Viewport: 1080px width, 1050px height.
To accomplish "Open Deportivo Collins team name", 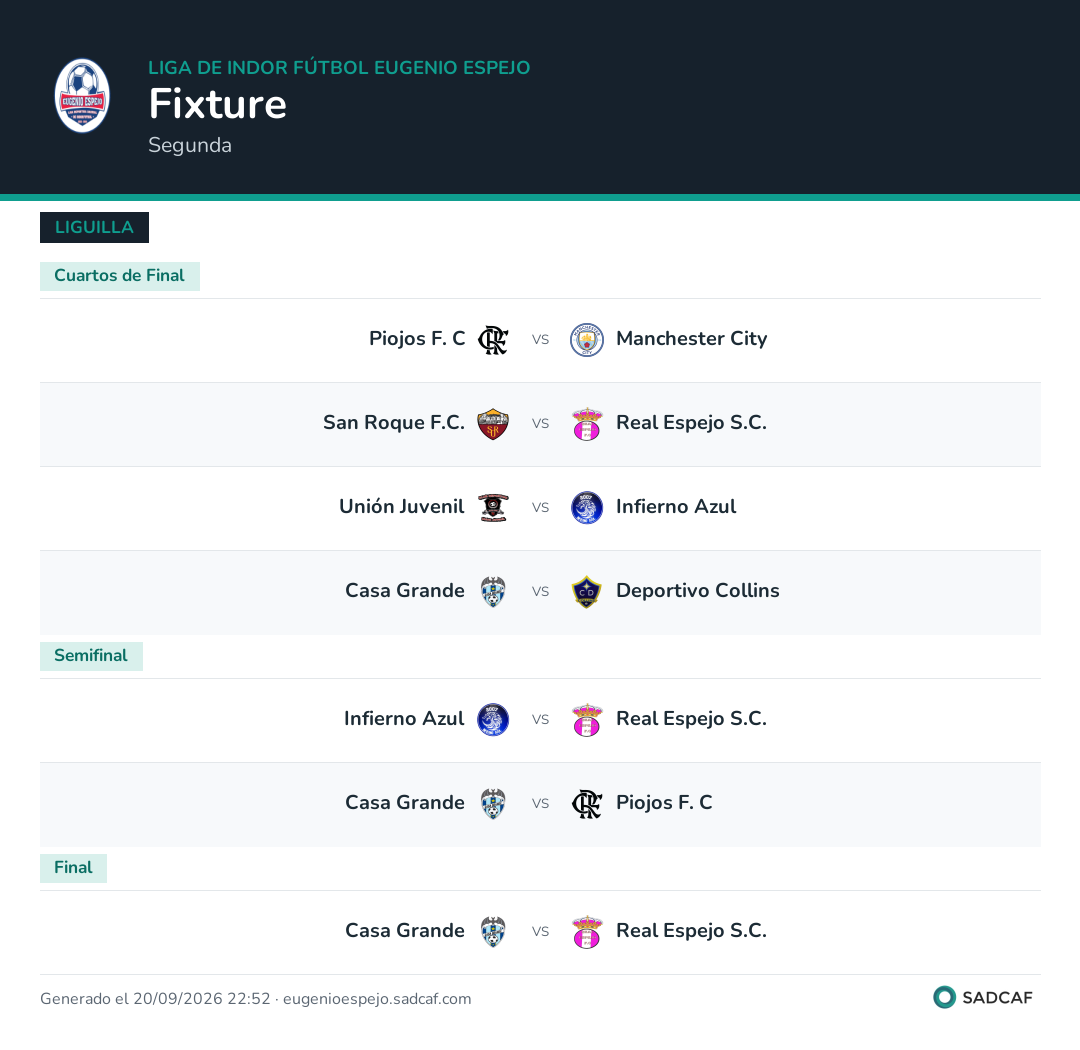I will pyautogui.click(x=697, y=590).
